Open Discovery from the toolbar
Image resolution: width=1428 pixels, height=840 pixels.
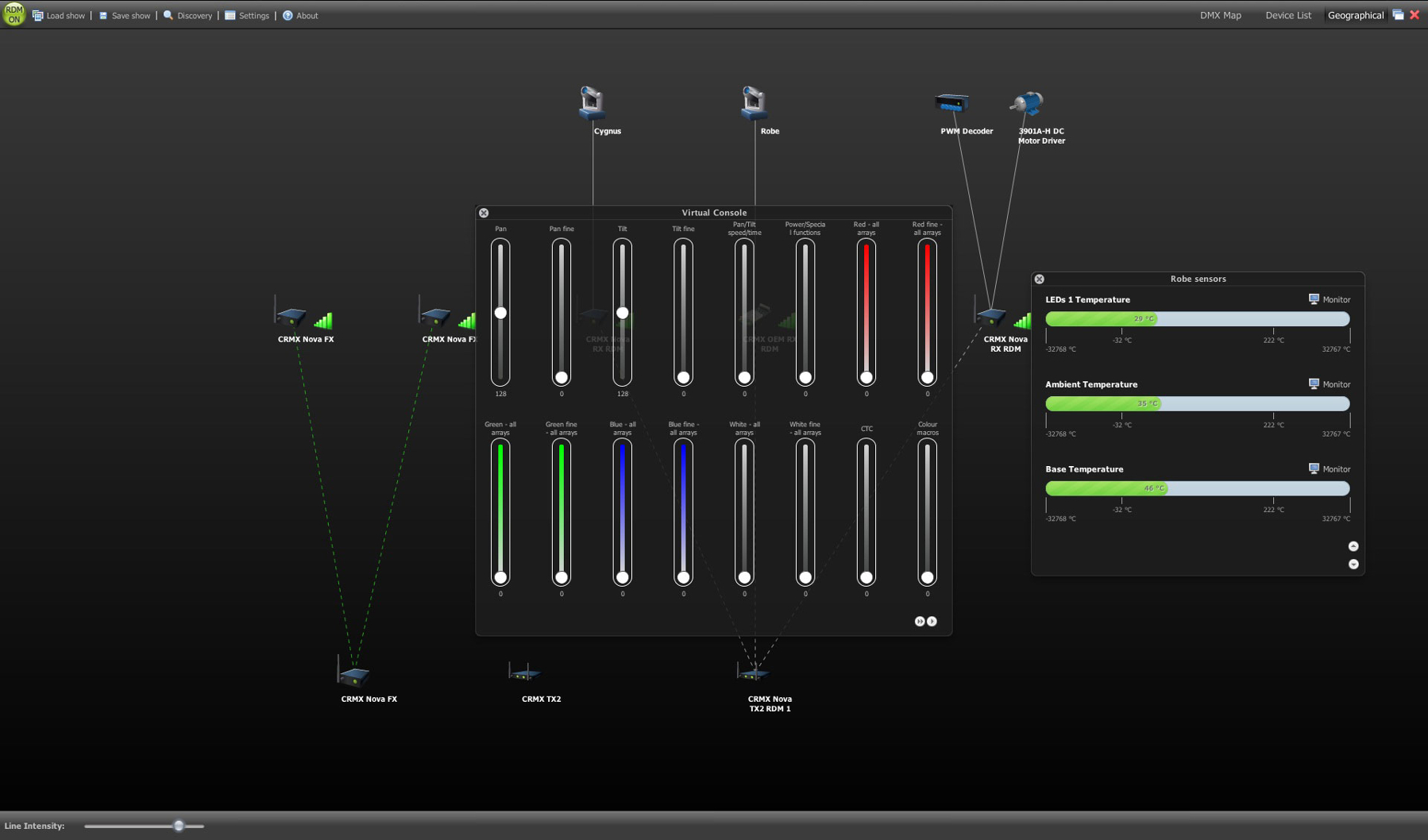tap(188, 15)
